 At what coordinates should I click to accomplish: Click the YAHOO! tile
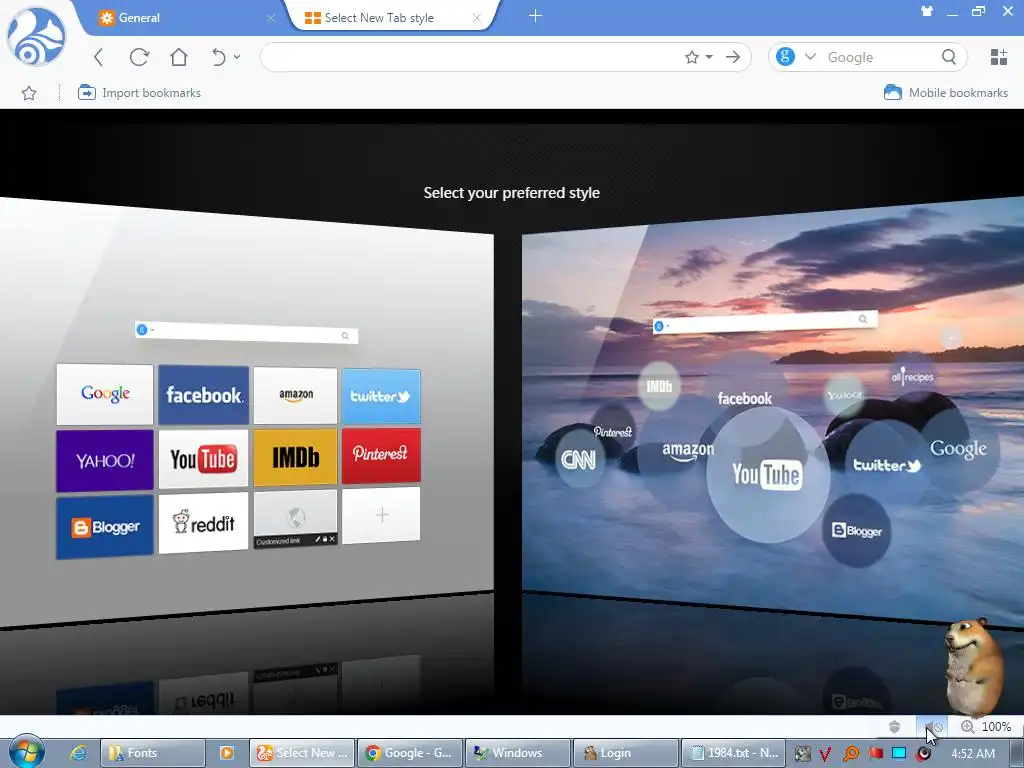pos(104,460)
